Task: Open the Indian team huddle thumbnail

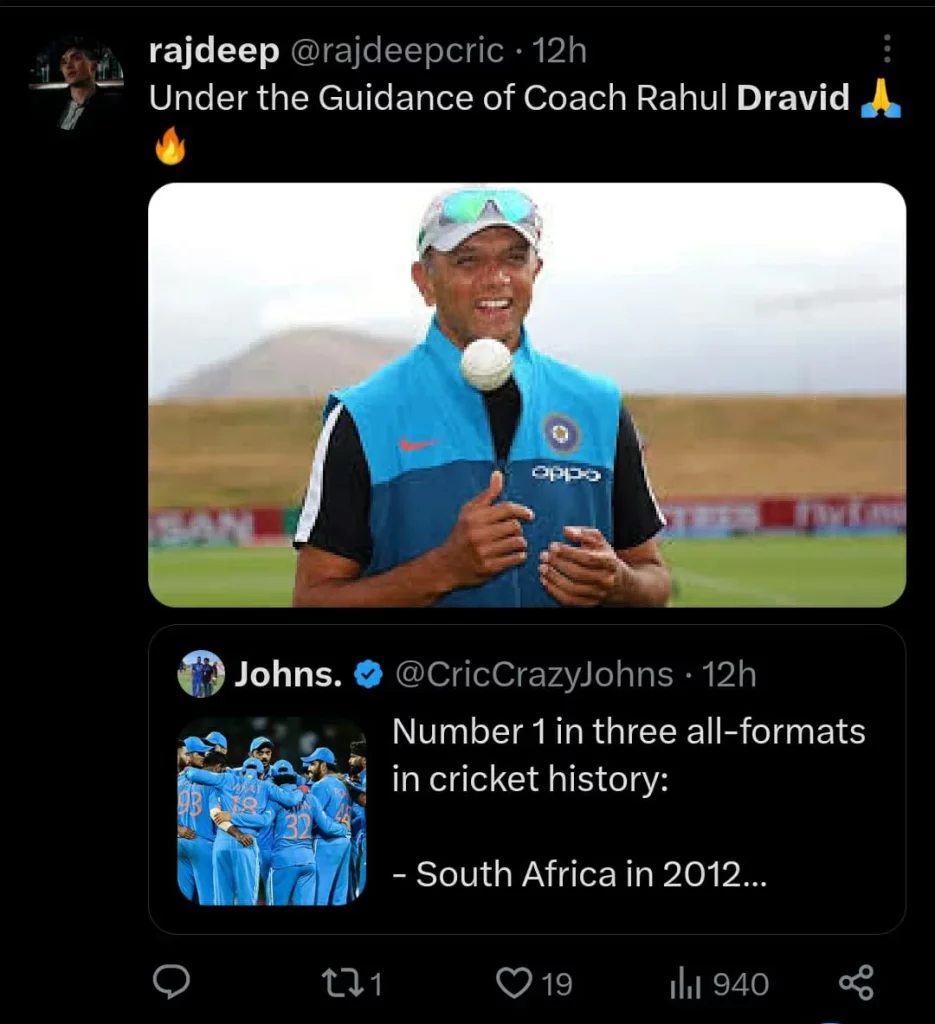Action: click(271, 811)
